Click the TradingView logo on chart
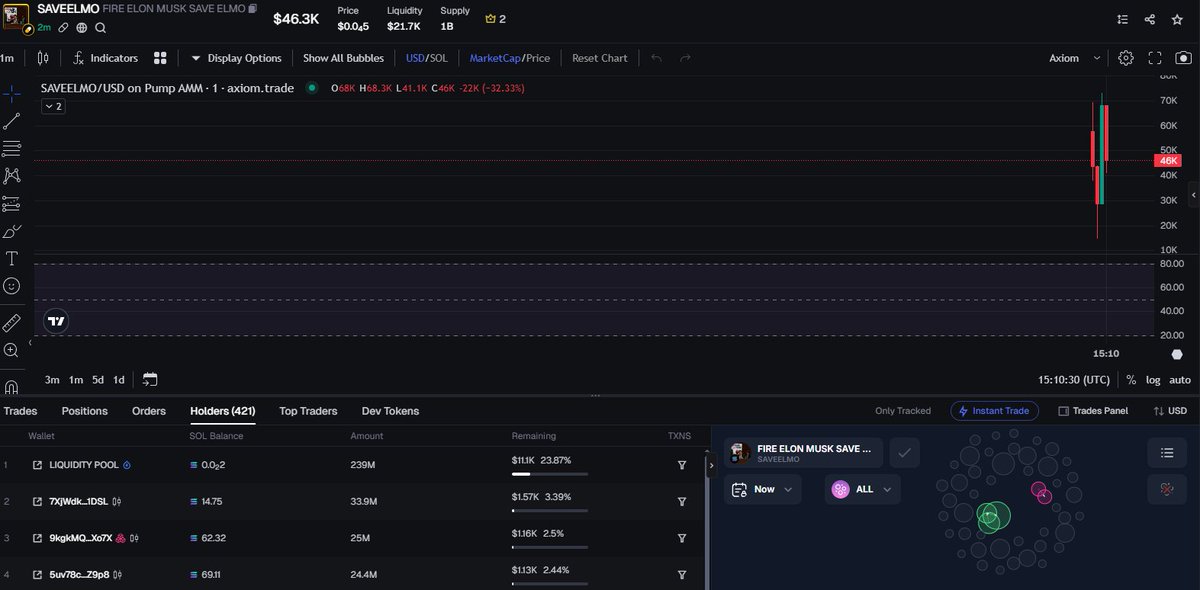The width and height of the screenshot is (1200, 590). 56,321
